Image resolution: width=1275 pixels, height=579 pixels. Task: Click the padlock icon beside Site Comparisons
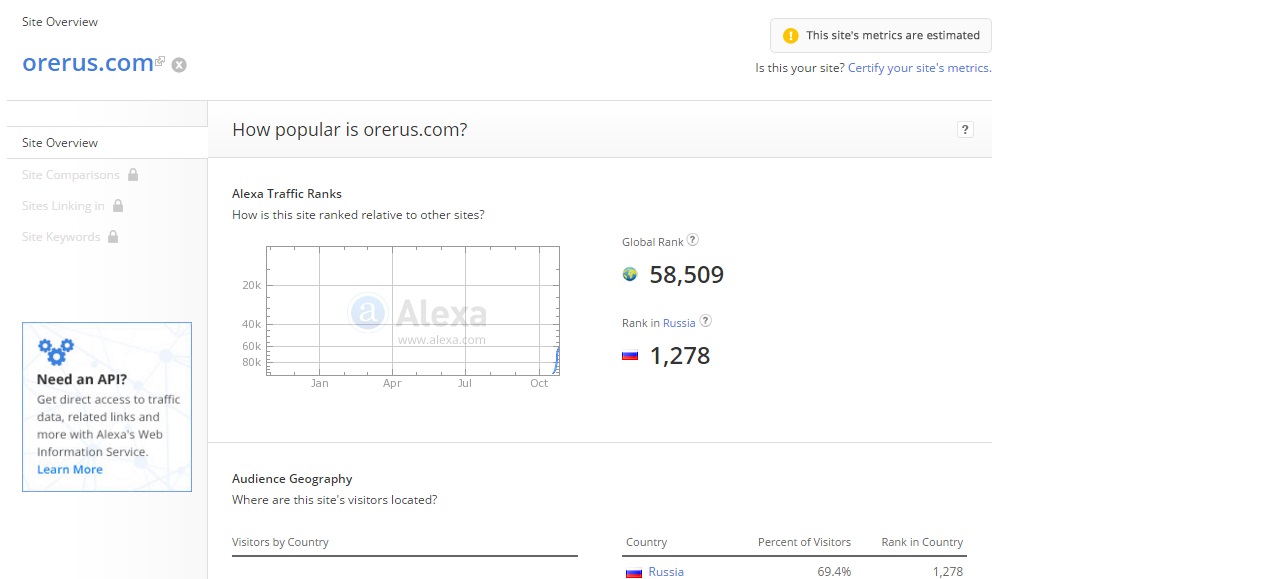click(x=133, y=175)
